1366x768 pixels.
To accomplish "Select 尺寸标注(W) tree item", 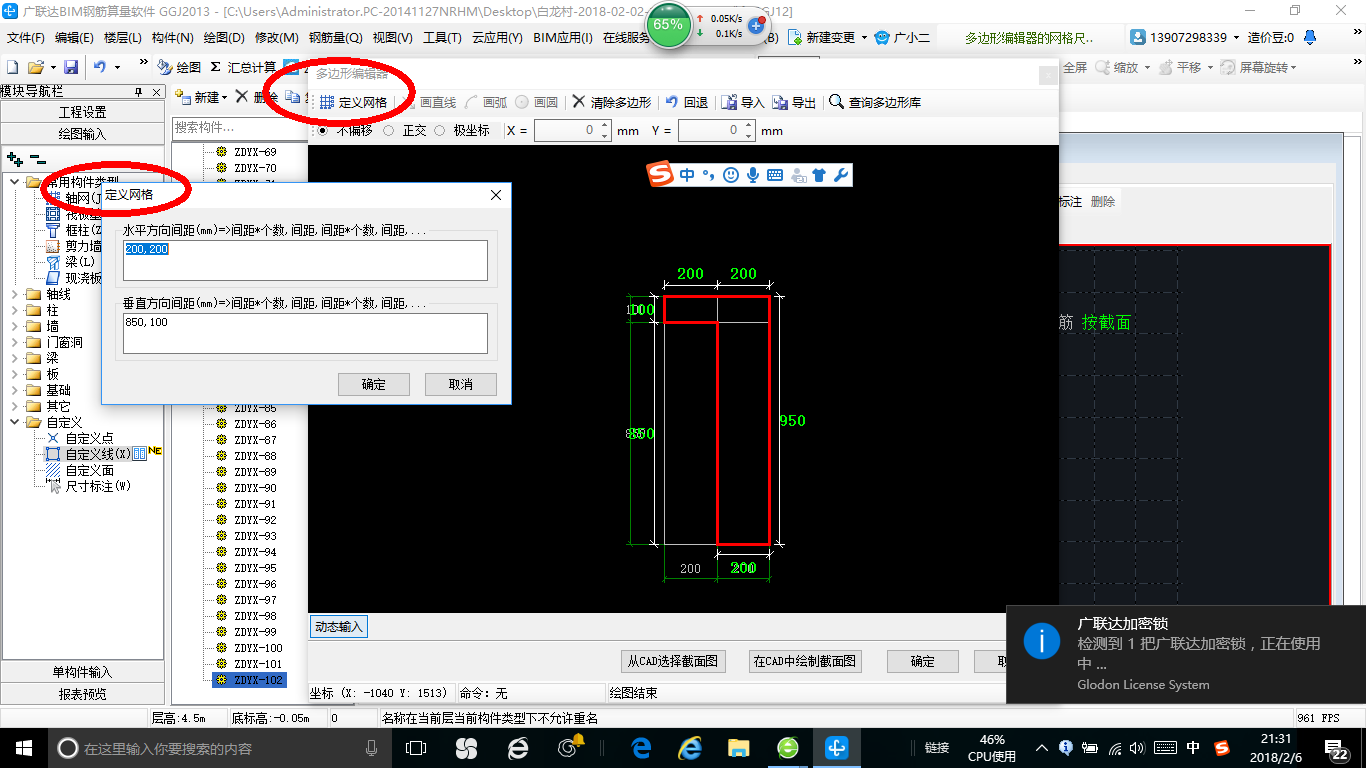I will tap(98, 486).
